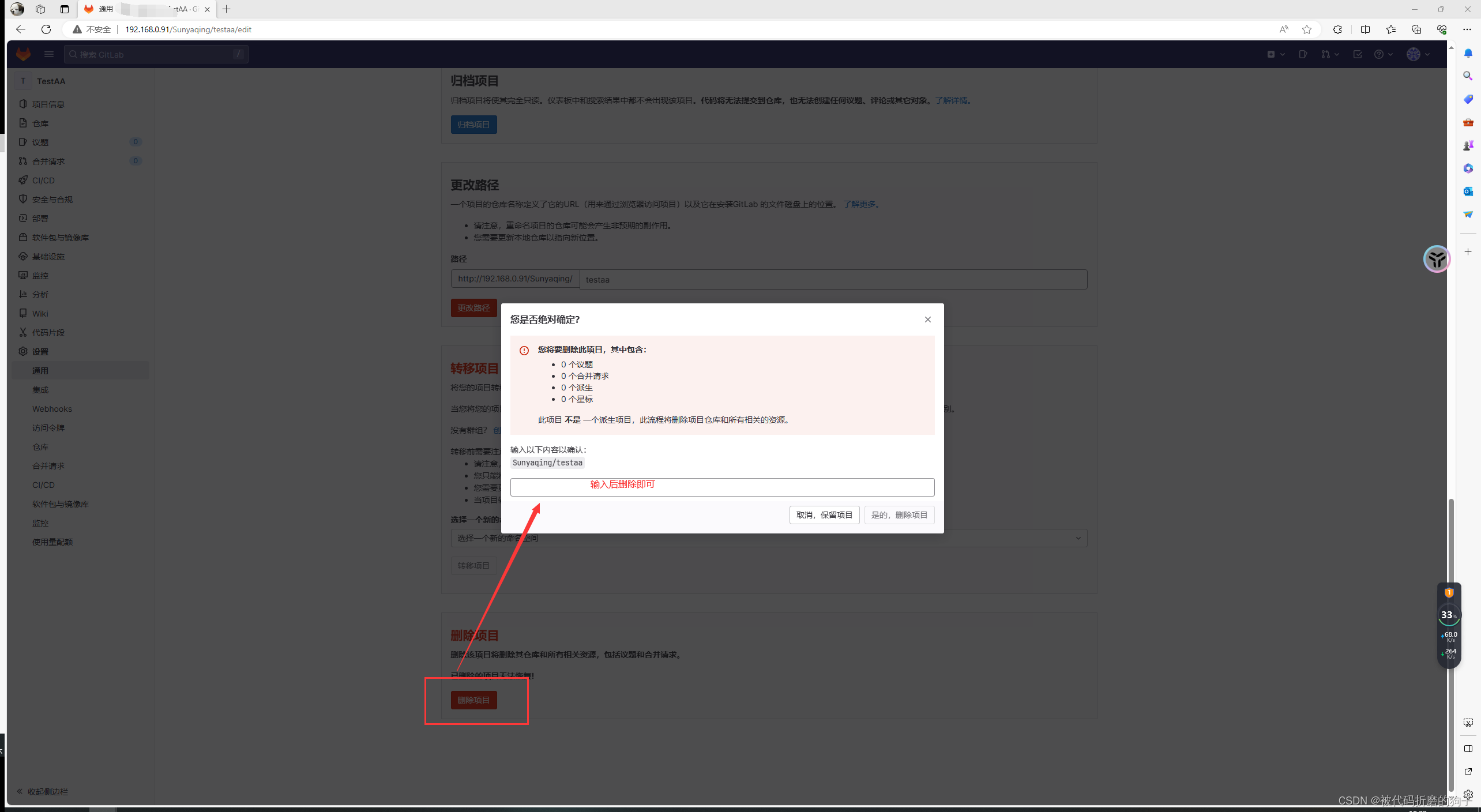Open the favorites list icon
Image resolution: width=1481 pixels, height=812 pixels.
[1391, 29]
